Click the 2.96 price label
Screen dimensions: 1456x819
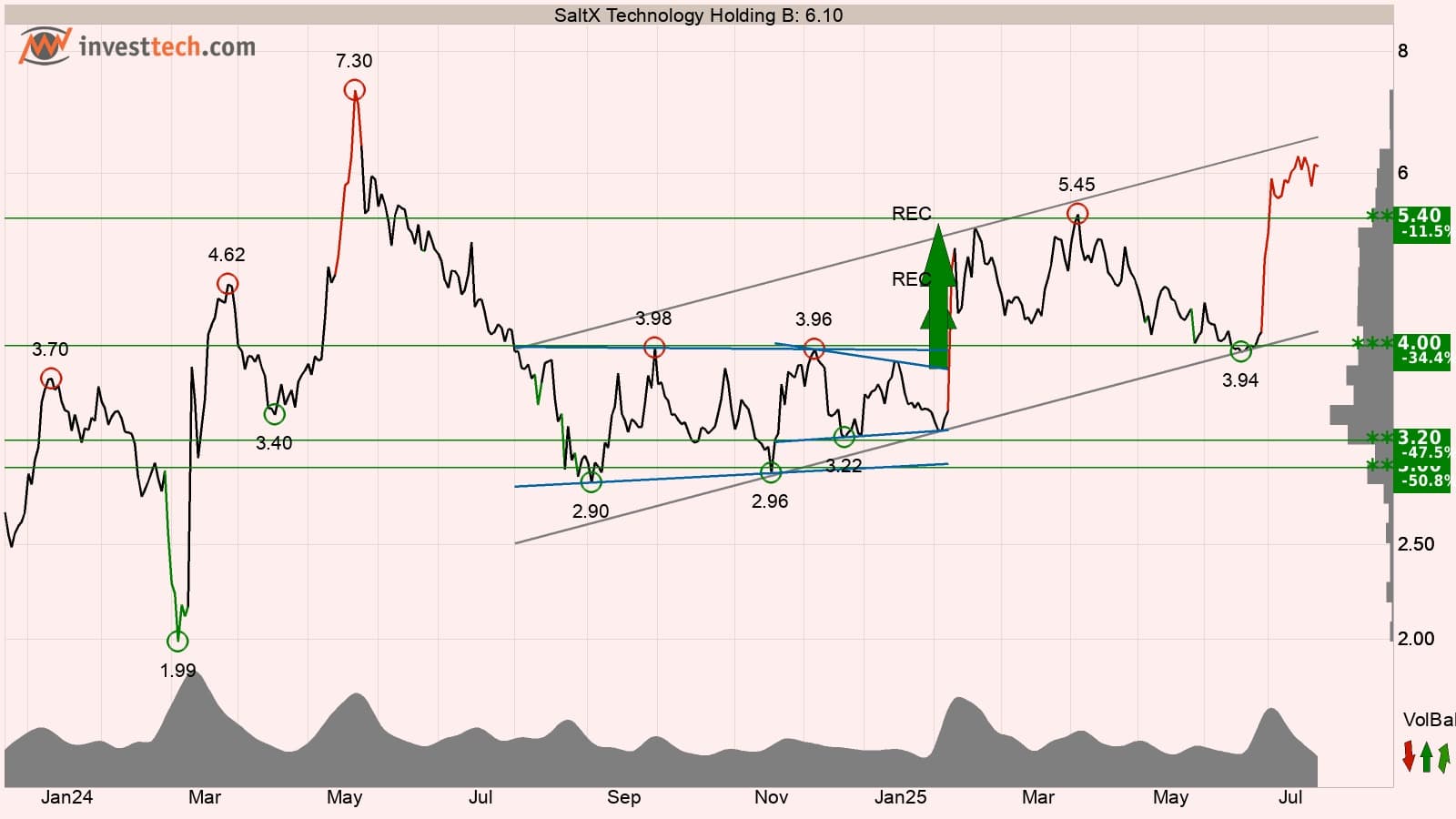click(x=770, y=501)
